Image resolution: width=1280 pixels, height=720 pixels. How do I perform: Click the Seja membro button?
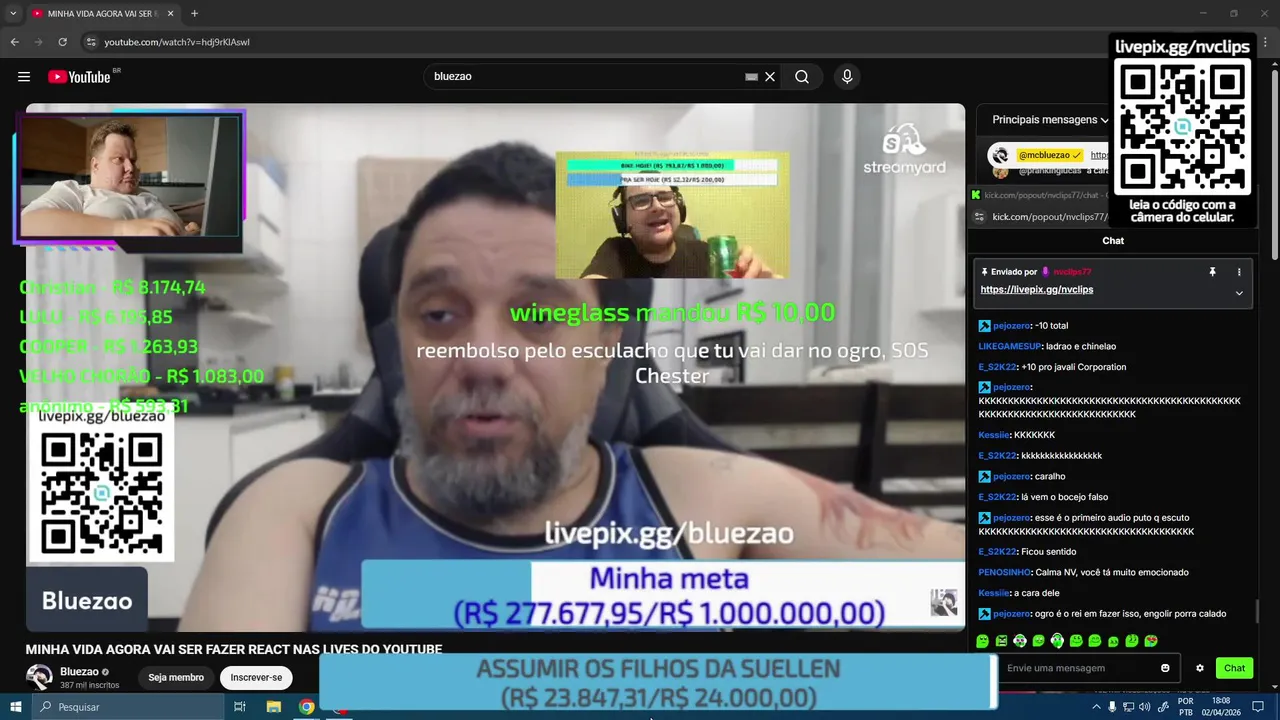[x=176, y=677]
